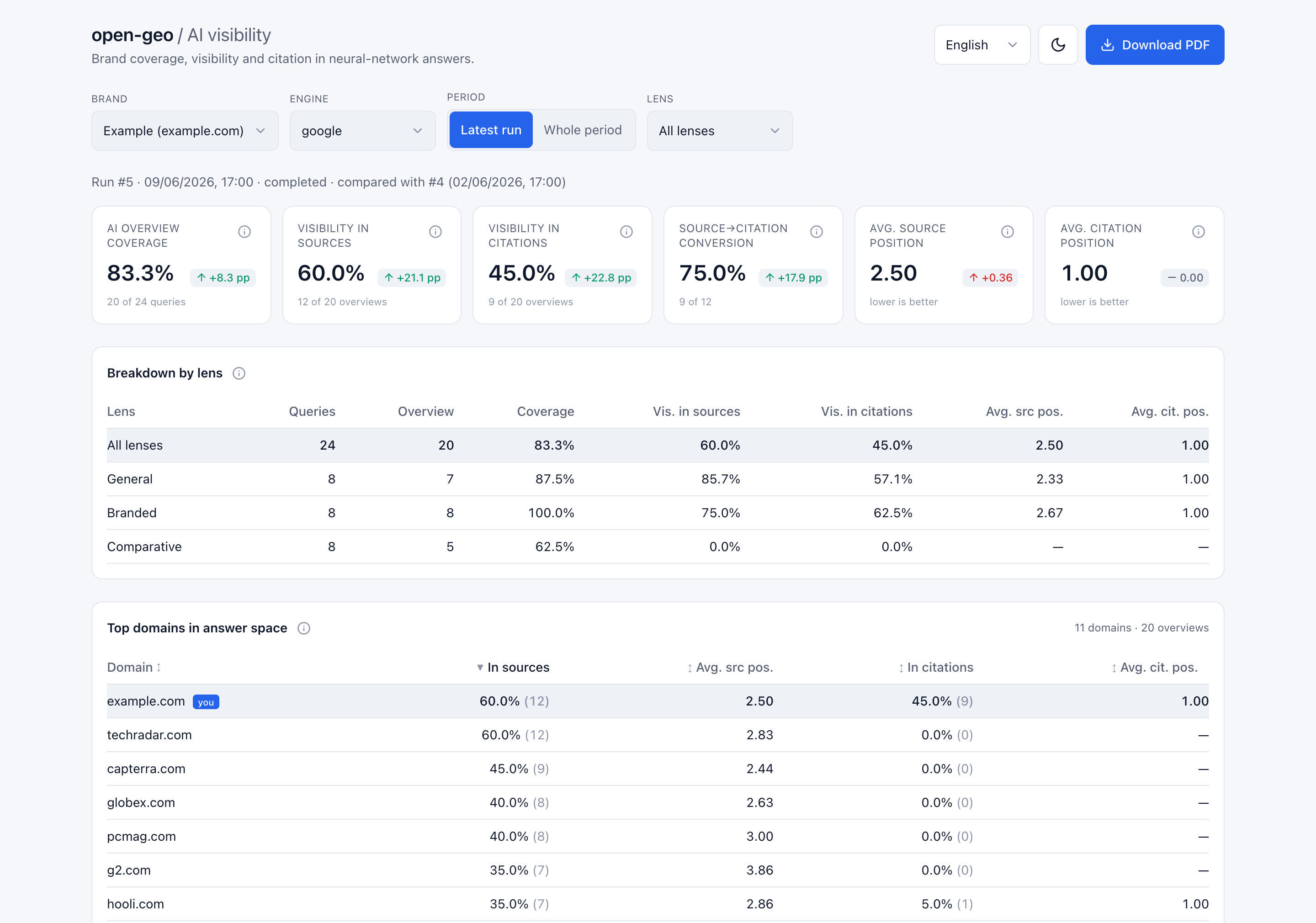Click the pcmag.com domain row
Viewport: 1316px width, 923px height.
pyautogui.click(x=658, y=837)
